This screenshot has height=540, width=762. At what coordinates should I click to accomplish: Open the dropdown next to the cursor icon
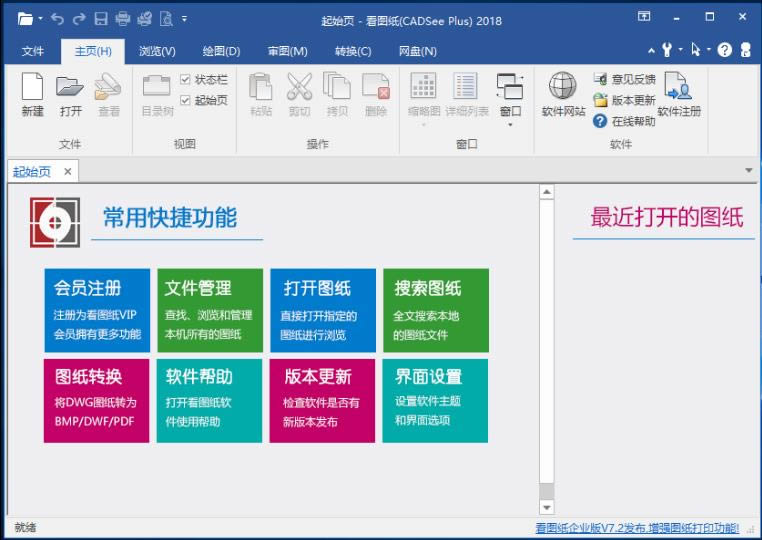tap(709, 50)
